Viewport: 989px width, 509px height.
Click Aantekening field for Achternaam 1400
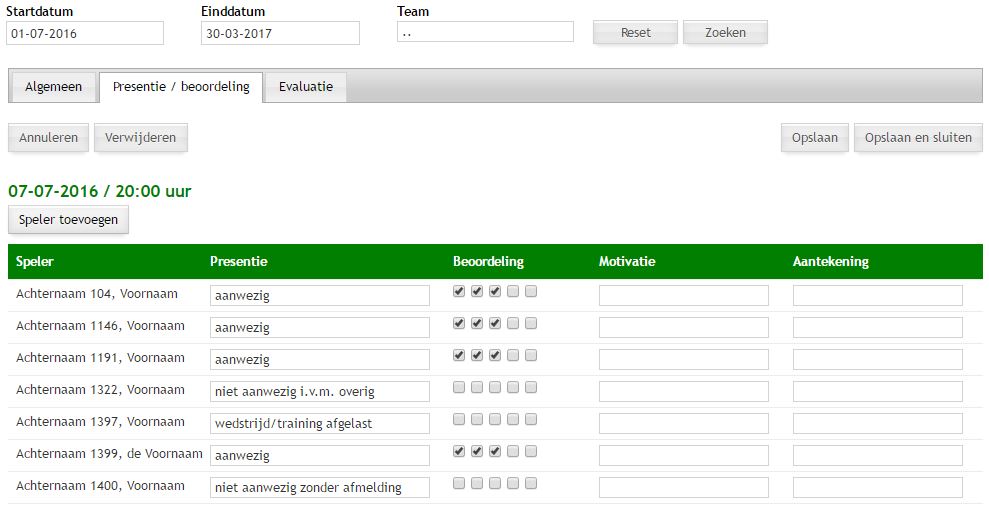[878, 488]
